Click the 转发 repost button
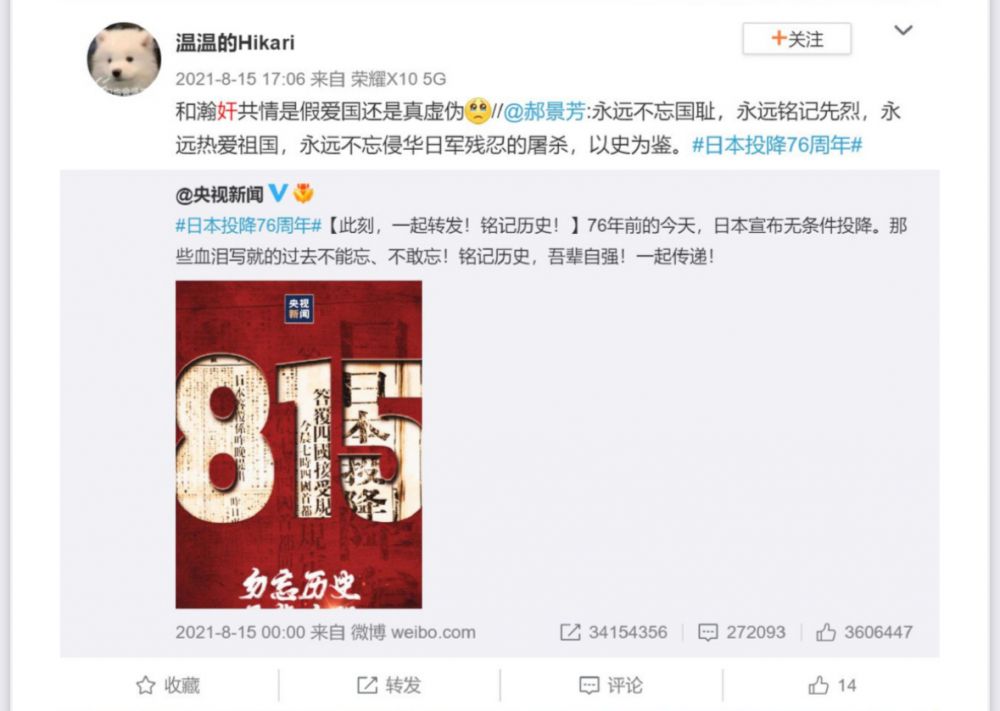The image size is (1000, 711). pyautogui.click(x=389, y=685)
